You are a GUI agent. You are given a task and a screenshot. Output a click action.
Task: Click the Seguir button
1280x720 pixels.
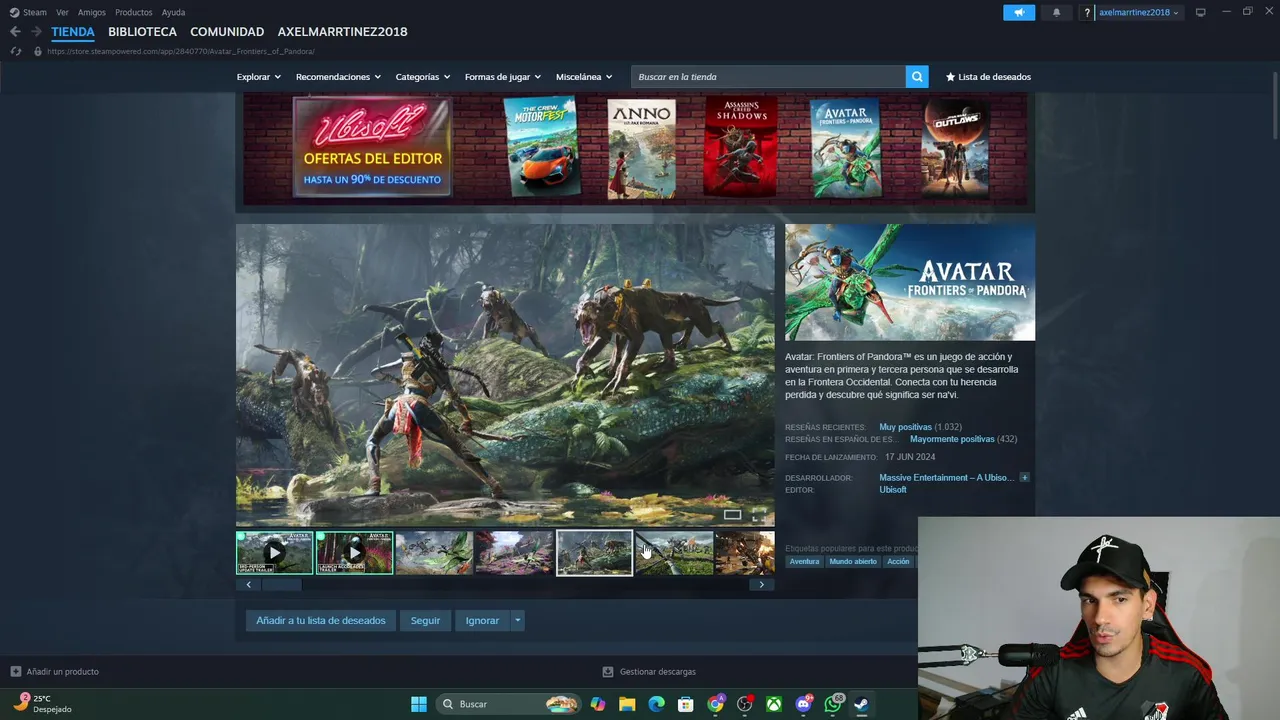point(425,621)
